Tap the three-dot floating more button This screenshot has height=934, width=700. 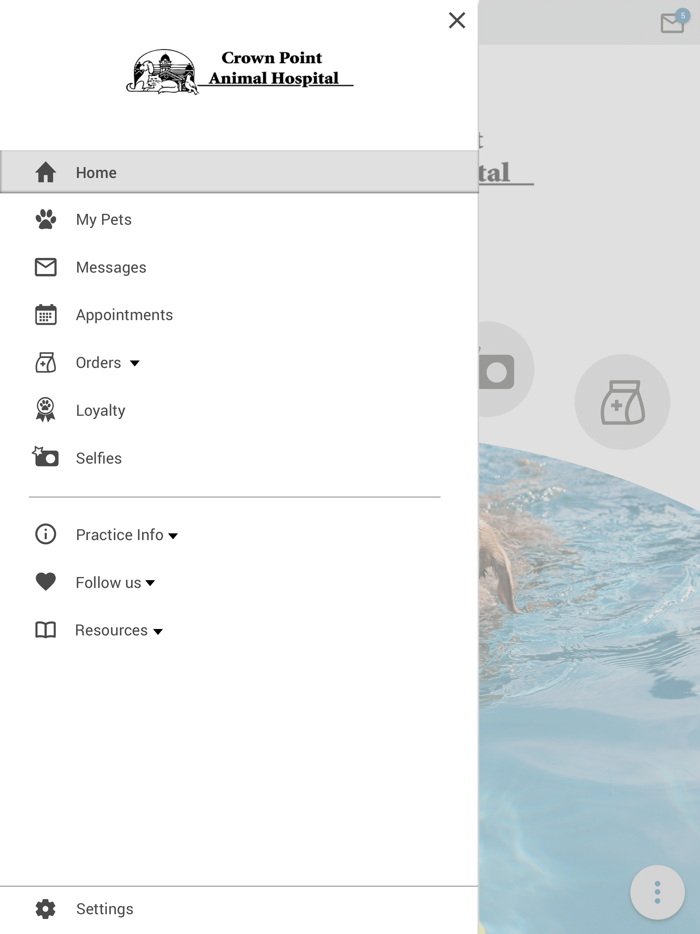pyautogui.click(x=657, y=892)
